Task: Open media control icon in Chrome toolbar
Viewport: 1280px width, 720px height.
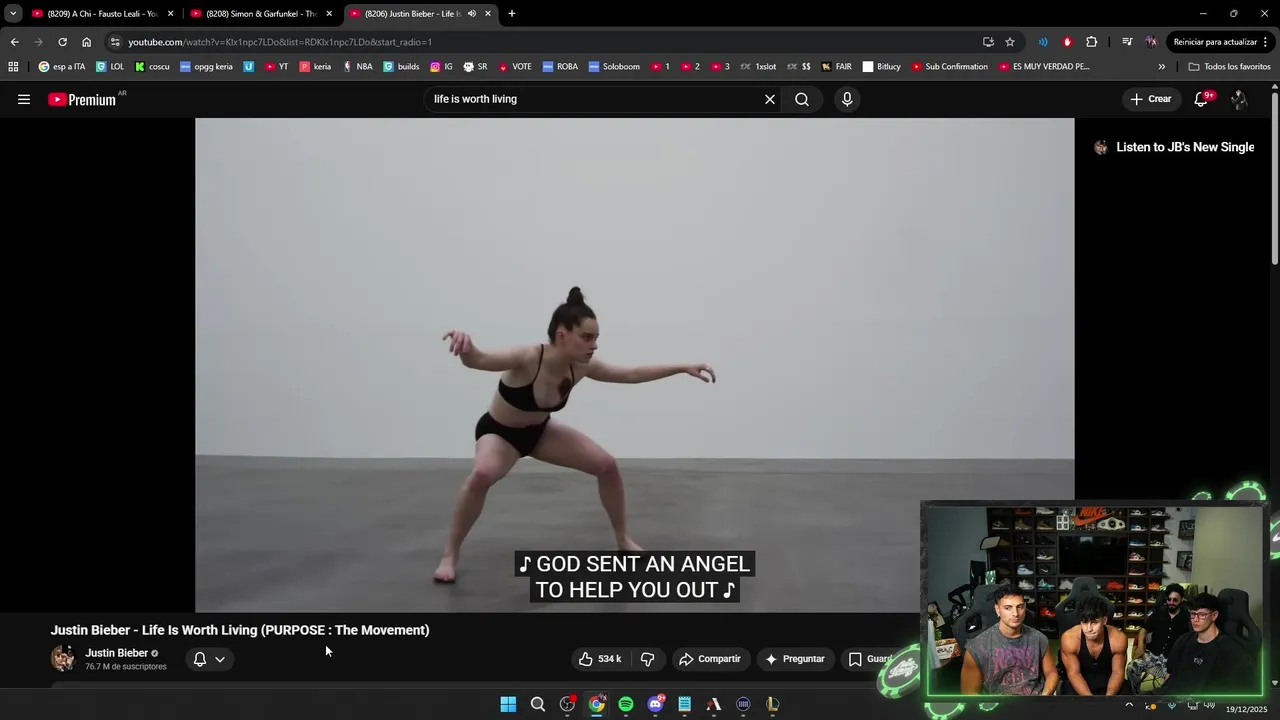Action: (x=1127, y=42)
